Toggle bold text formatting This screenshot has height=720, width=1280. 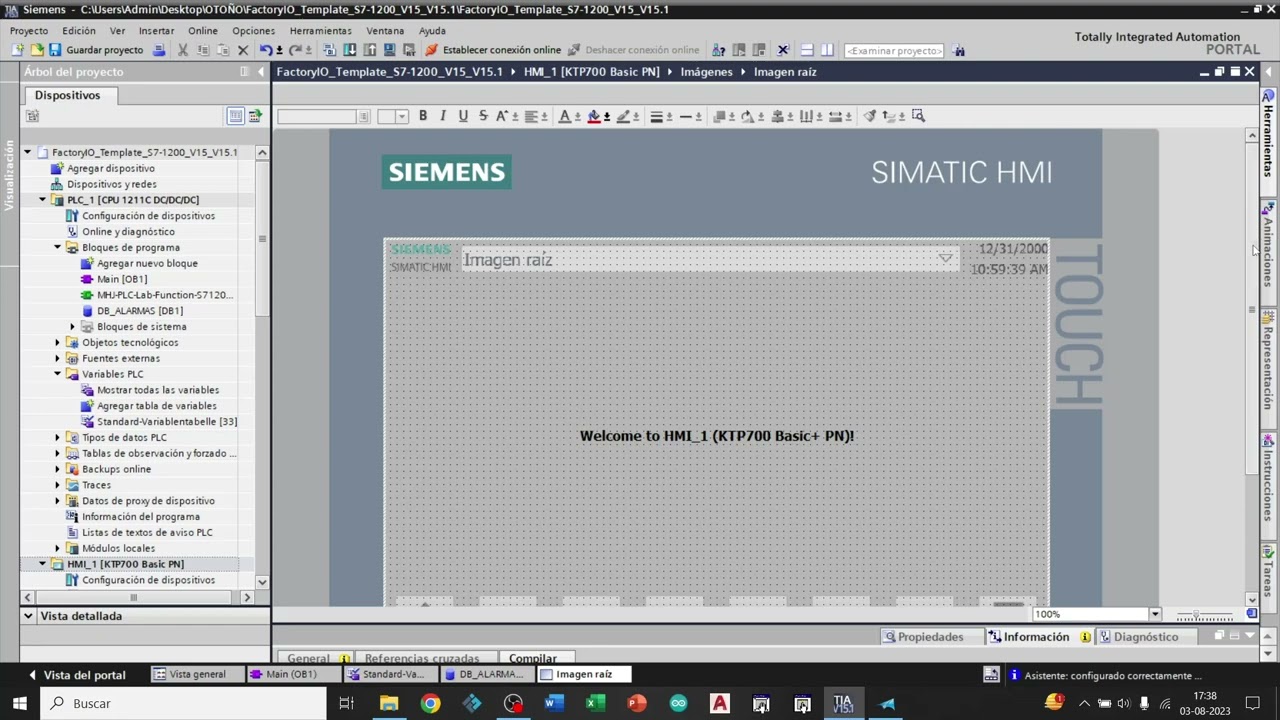(423, 116)
